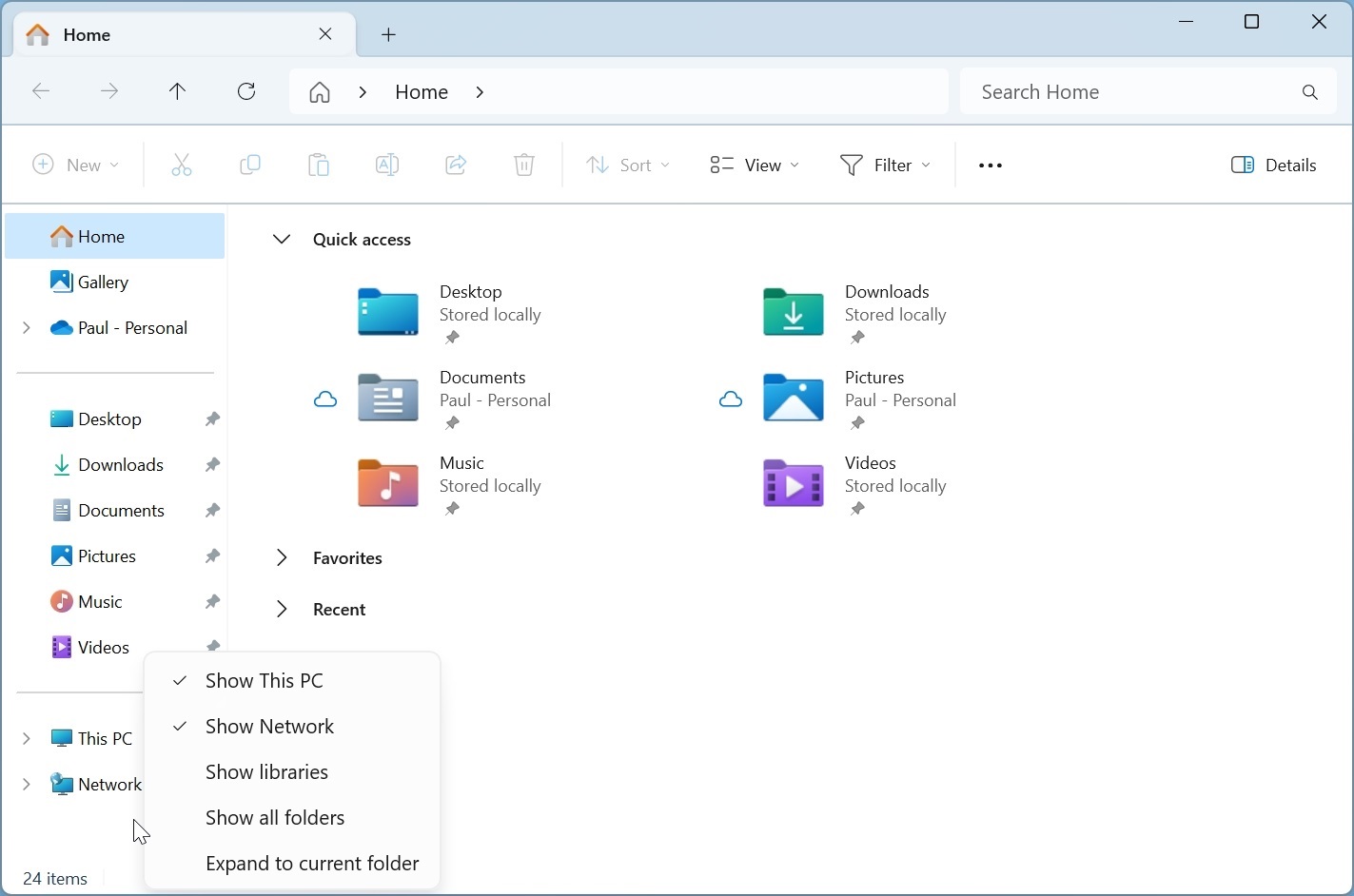
Task: Choose Show all folders menu item
Action: click(275, 818)
